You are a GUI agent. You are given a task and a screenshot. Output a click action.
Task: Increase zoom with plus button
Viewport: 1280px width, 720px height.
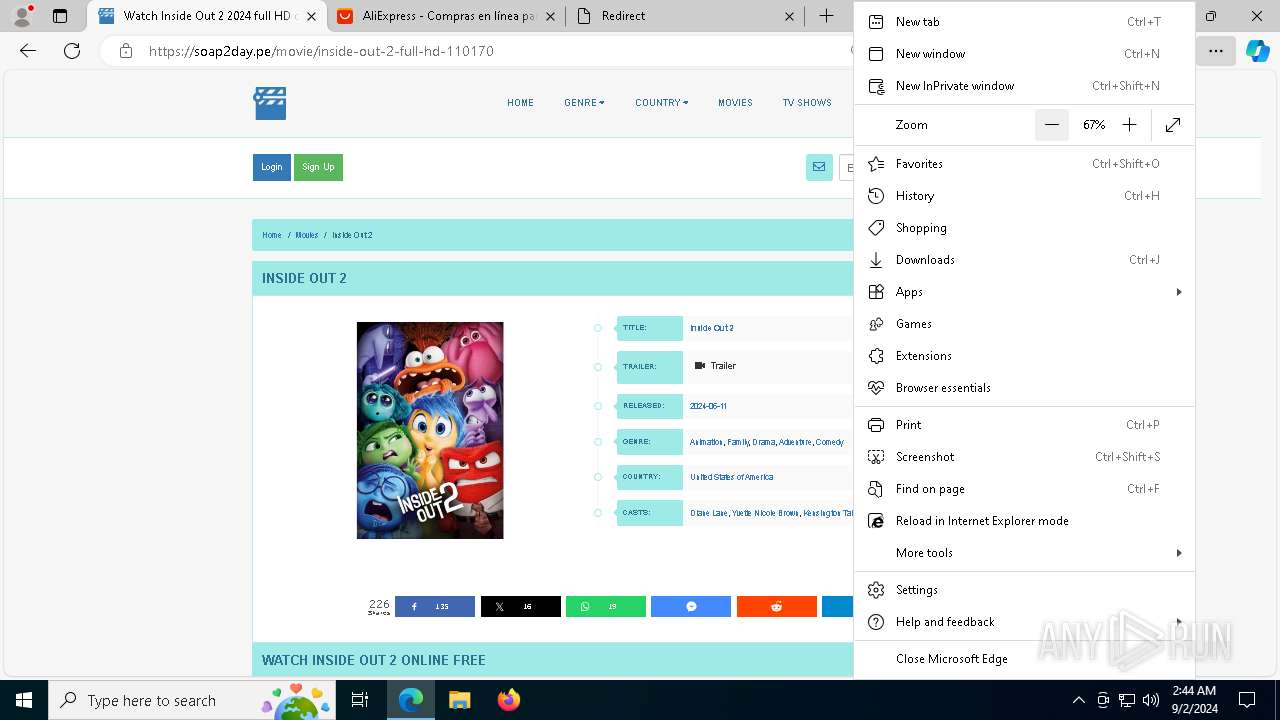(1129, 125)
